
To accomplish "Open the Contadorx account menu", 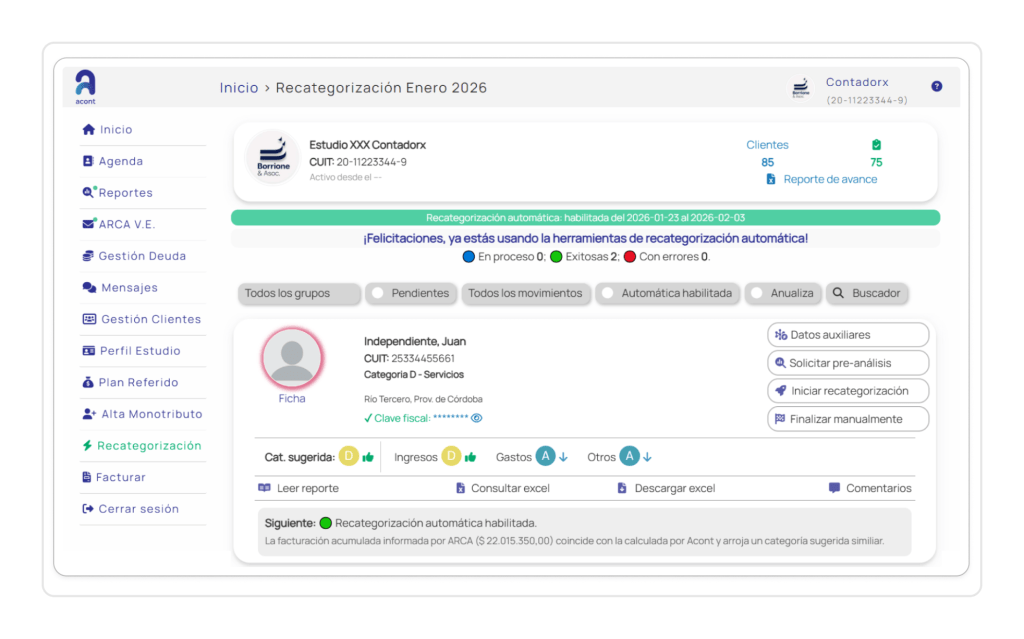I will (x=856, y=83).
